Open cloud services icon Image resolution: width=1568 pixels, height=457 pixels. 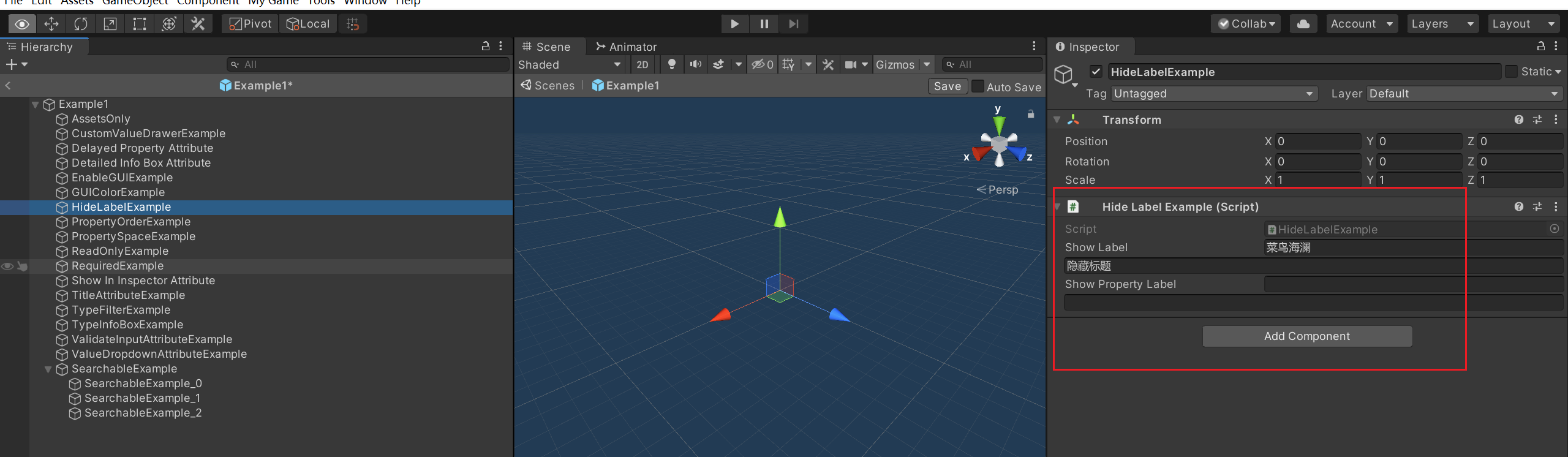(x=1303, y=24)
